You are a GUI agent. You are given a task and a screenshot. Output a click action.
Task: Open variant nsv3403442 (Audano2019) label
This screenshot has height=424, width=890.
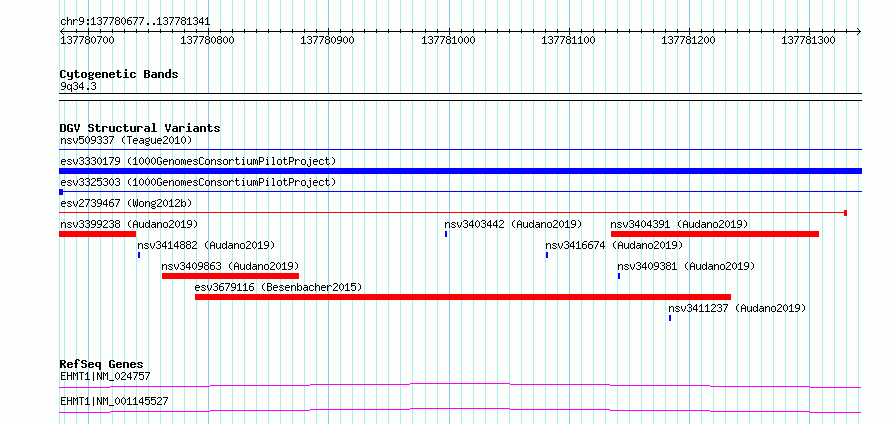pyautogui.click(x=513, y=224)
